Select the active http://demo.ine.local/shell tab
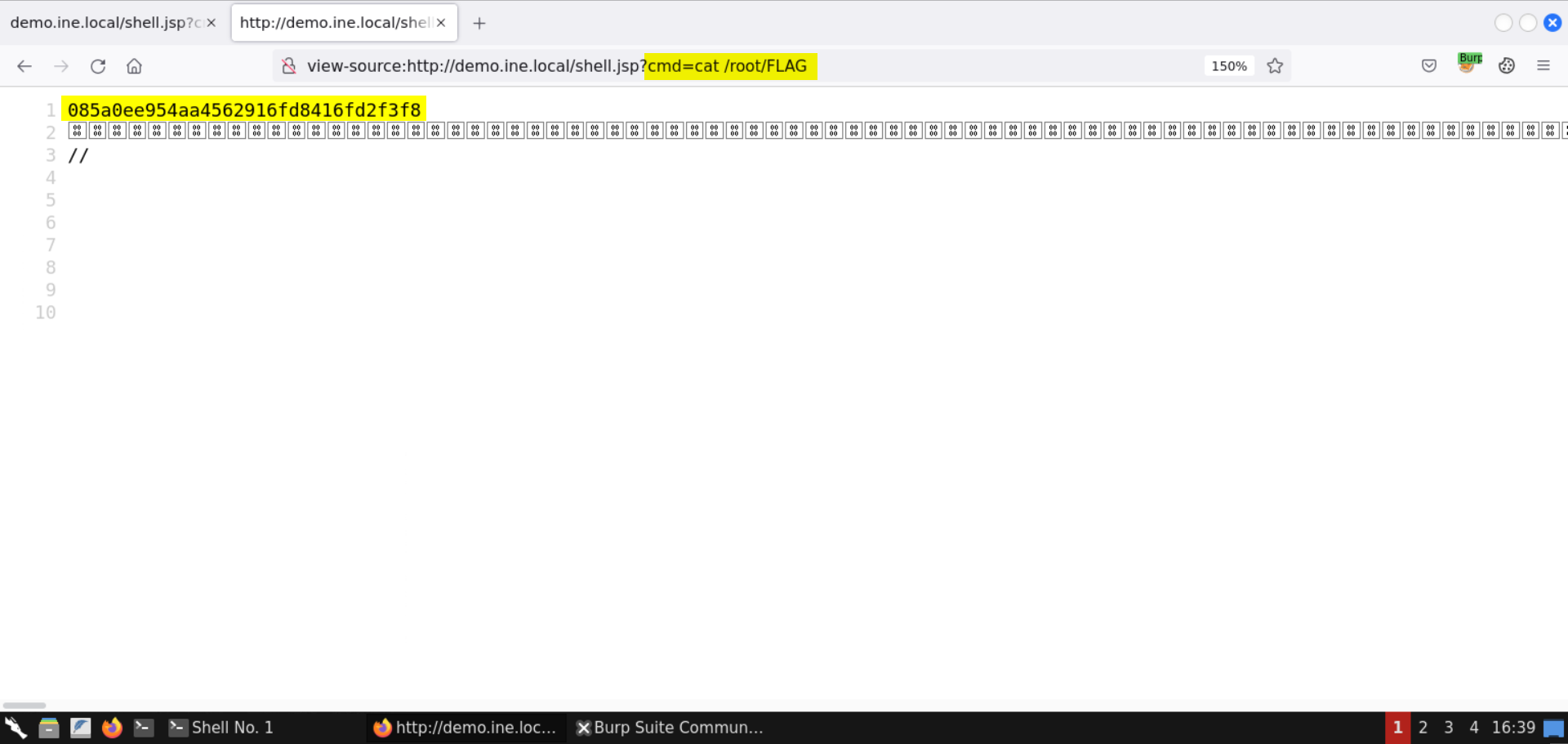This screenshot has height=744, width=1568. pyautogui.click(x=344, y=23)
